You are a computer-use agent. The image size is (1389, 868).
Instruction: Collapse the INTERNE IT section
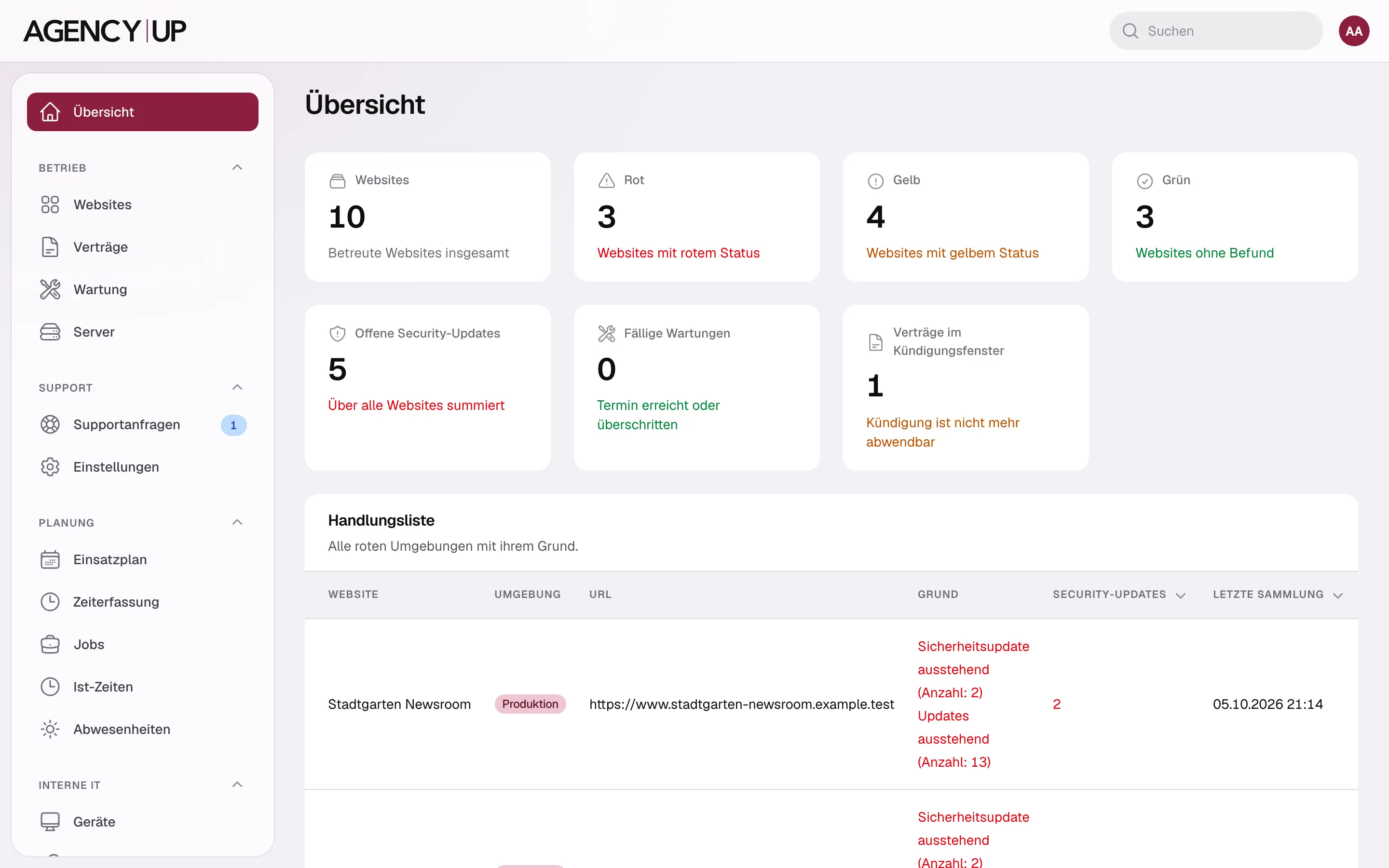237,785
